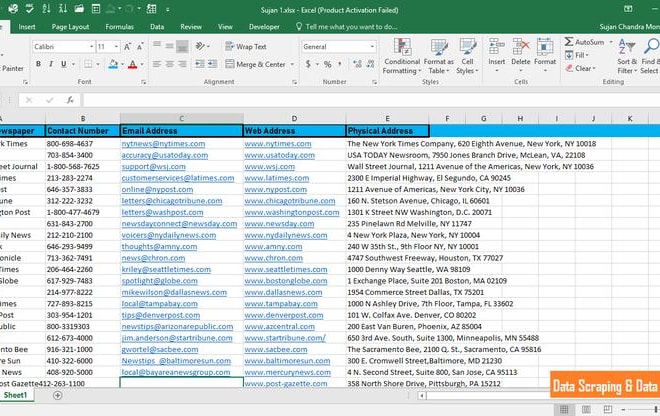Open the www.usatoday.com link

(279, 155)
